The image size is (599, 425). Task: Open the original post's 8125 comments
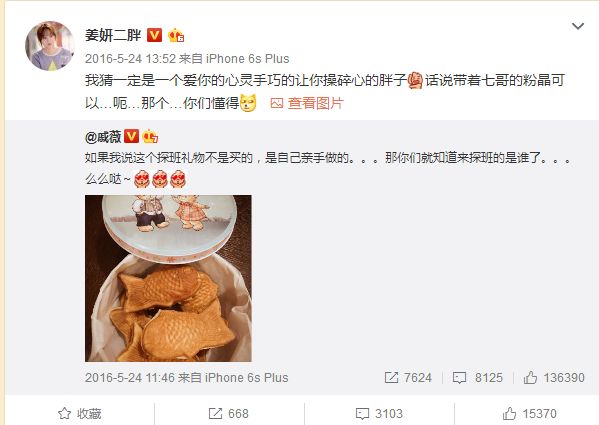click(x=478, y=378)
